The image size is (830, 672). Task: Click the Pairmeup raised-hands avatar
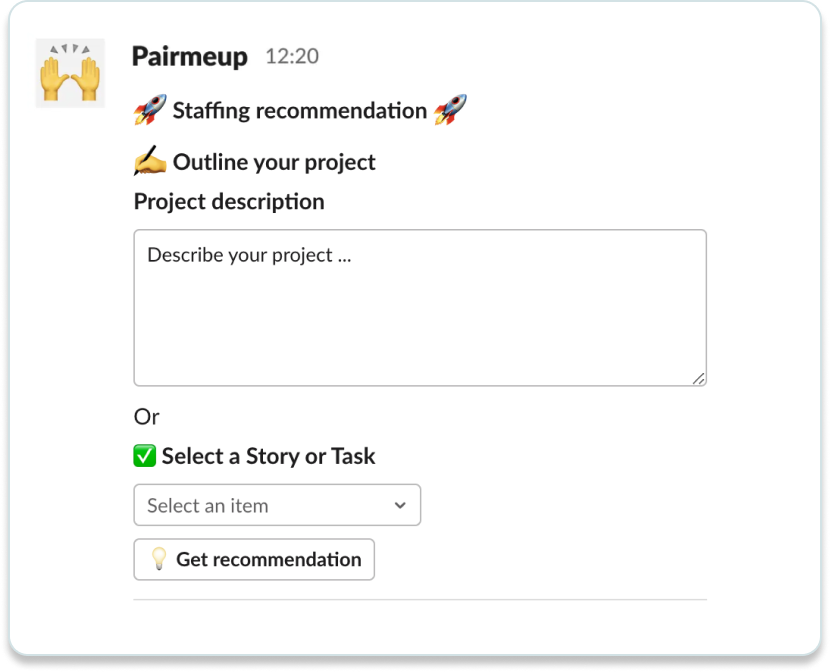70,73
